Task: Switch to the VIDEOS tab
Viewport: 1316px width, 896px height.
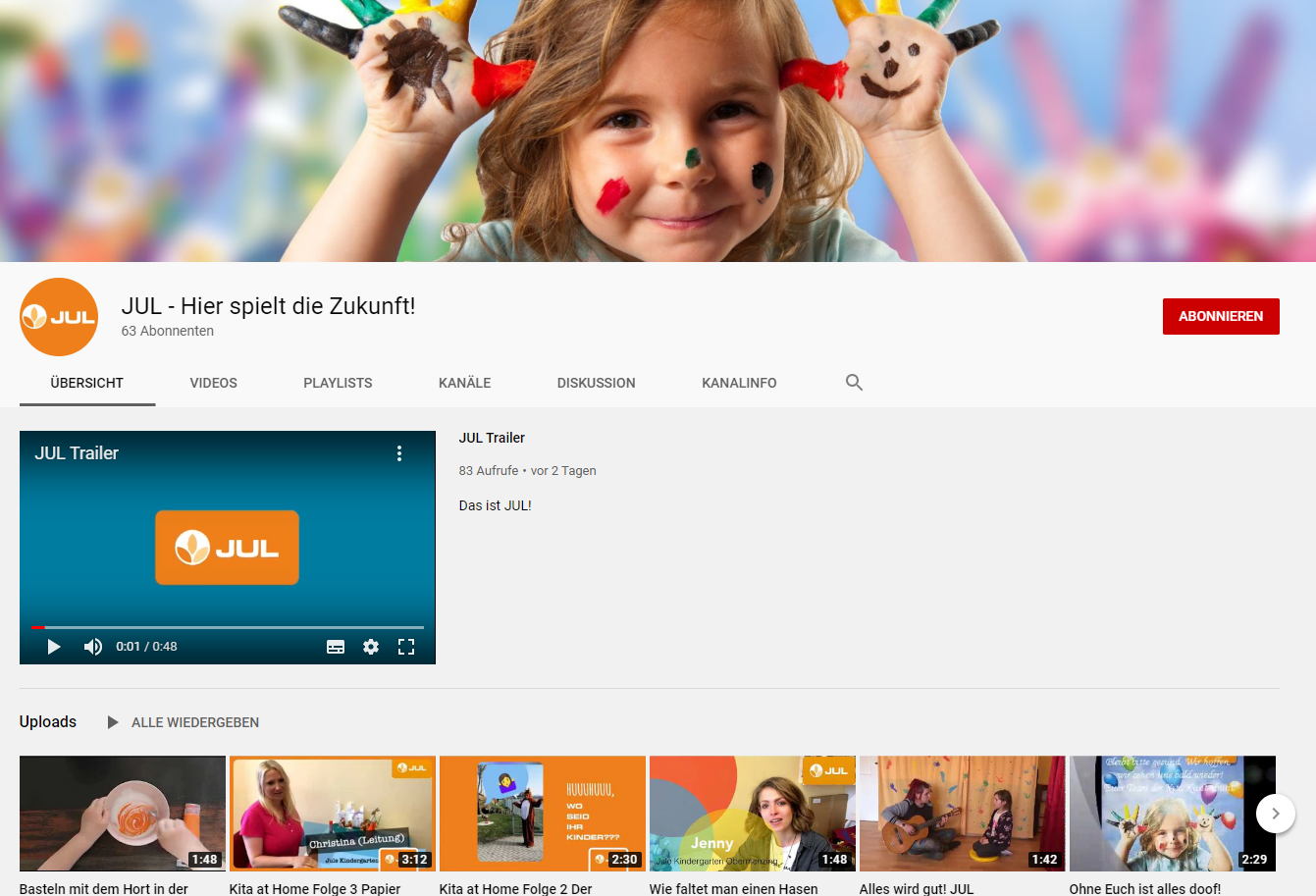Action: point(214,383)
